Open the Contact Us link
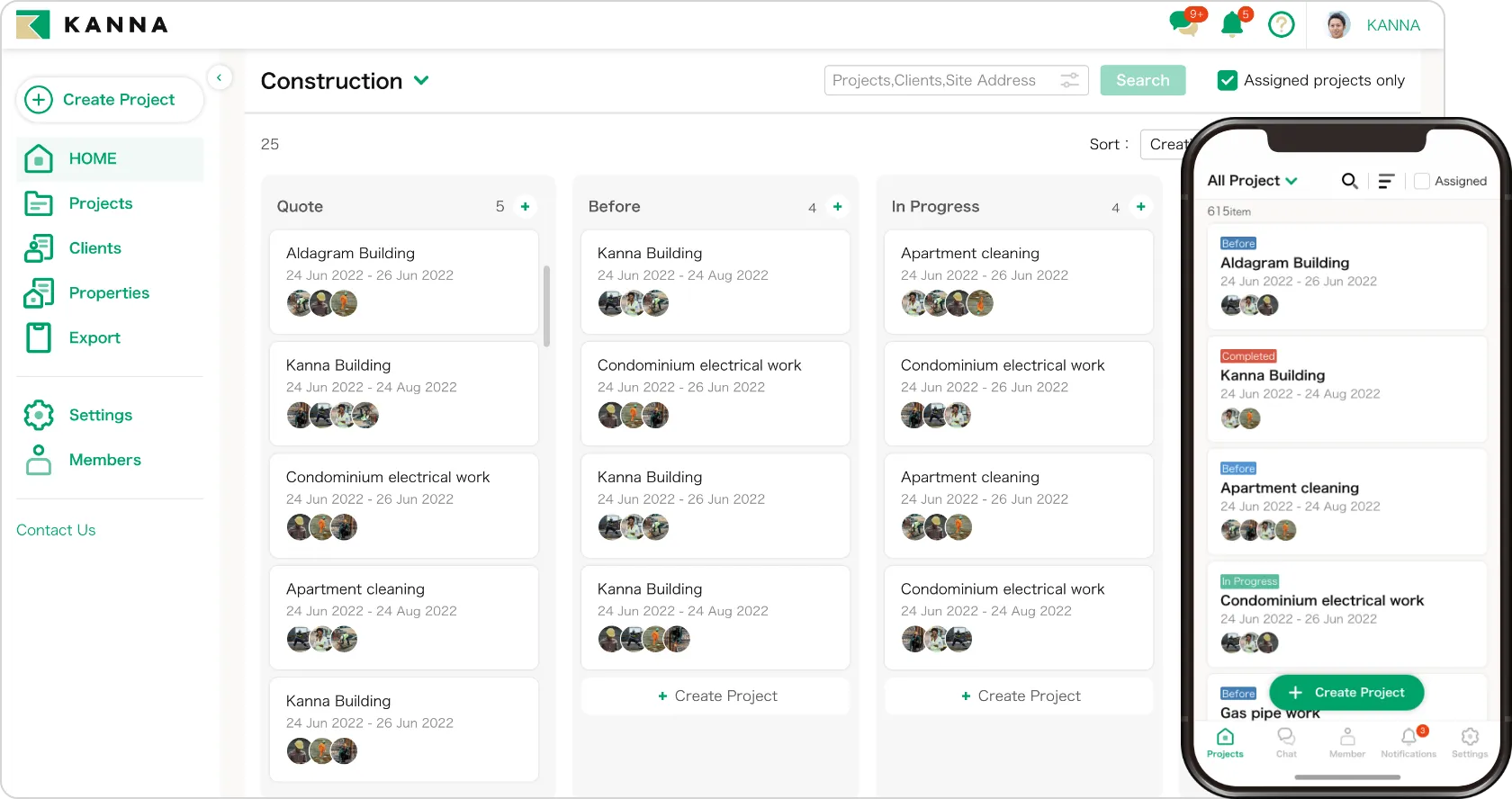 56,530
